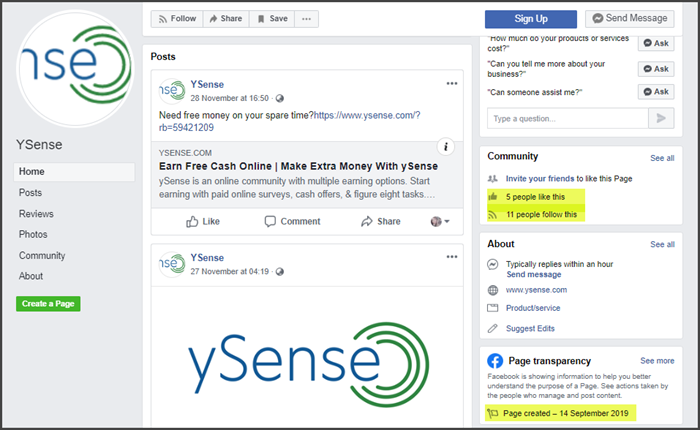Share the 28 November post
Image resolution: width=700 pixels, height=430 pixels.
pyautogui.click(x=380, y=221)
